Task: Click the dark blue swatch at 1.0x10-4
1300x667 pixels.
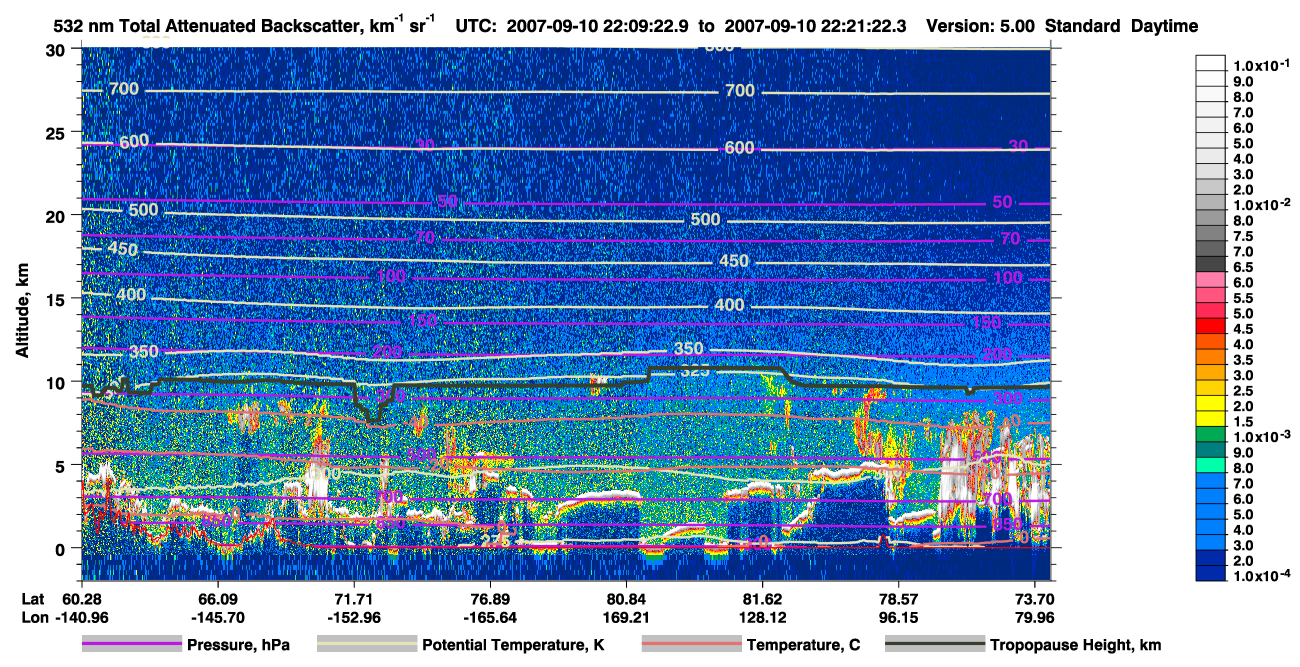Action: (1210, 574)
